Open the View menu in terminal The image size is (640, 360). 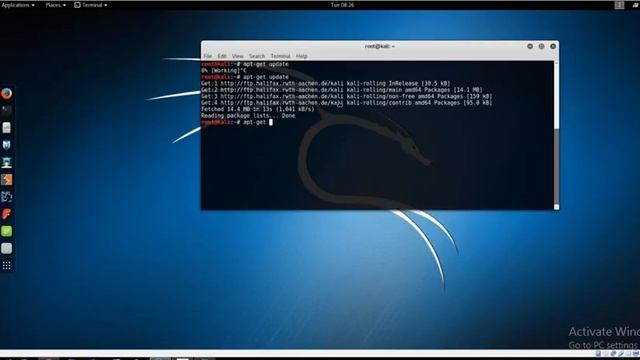pyautogui.click(x=238, y=56)
